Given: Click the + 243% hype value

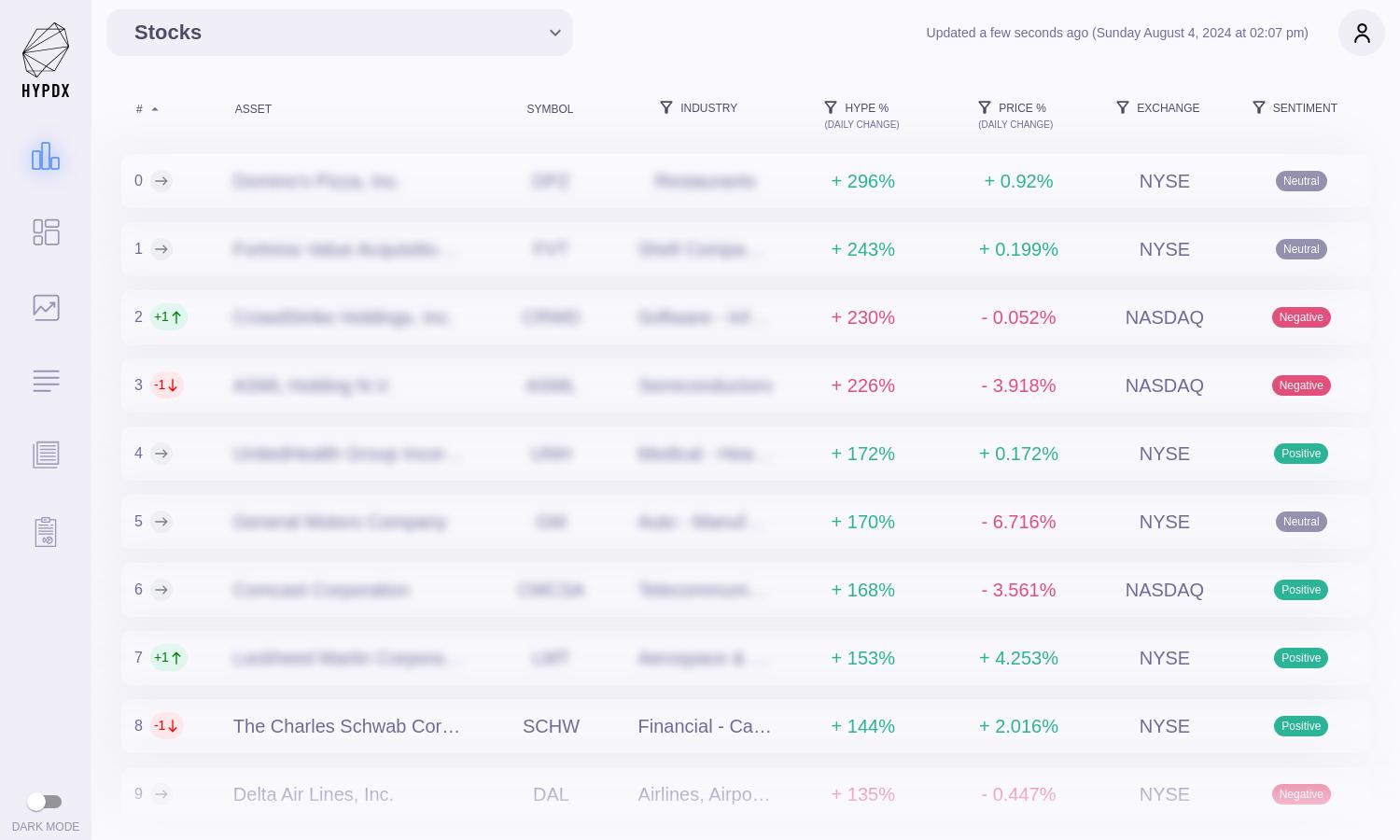Looking at the screenshot, I should pyautogui.click(x=863, y=249).
